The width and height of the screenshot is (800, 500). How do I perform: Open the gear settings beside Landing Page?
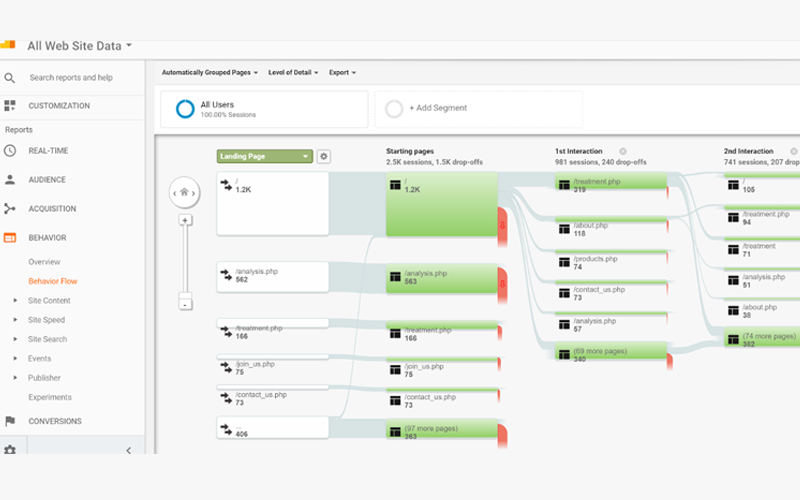tap(323, 156)
